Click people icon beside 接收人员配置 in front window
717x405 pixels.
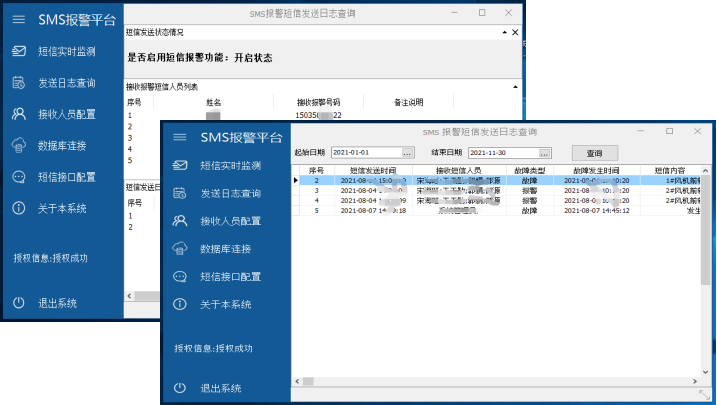coord(180,221)
